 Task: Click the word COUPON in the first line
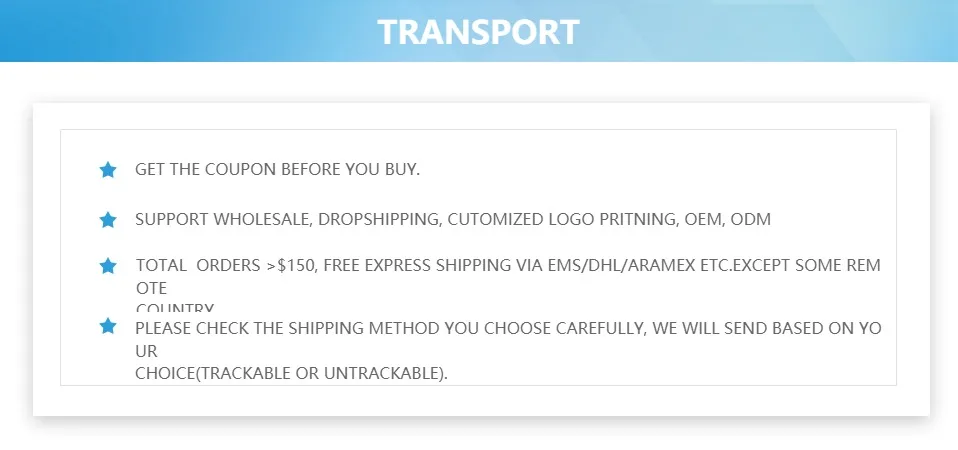240,169
